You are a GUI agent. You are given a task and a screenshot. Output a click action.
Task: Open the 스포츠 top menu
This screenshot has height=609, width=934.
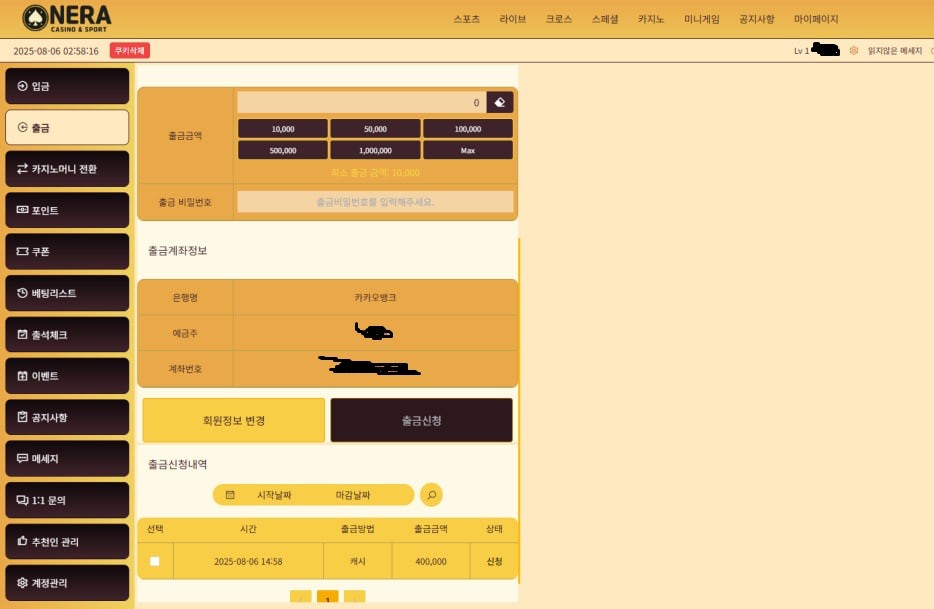pos(466,19)
